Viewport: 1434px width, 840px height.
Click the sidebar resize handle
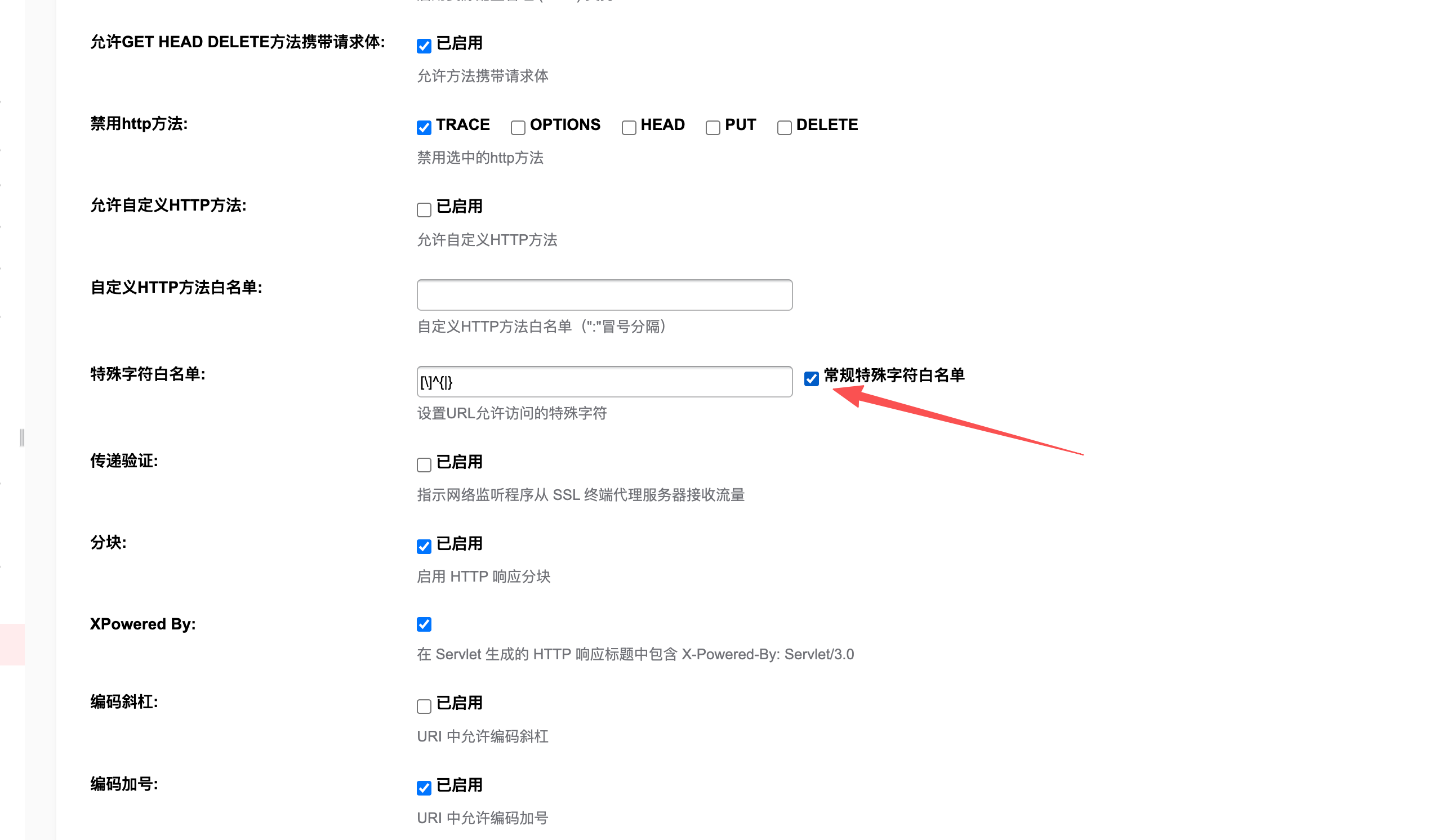[x=21, y=438]
